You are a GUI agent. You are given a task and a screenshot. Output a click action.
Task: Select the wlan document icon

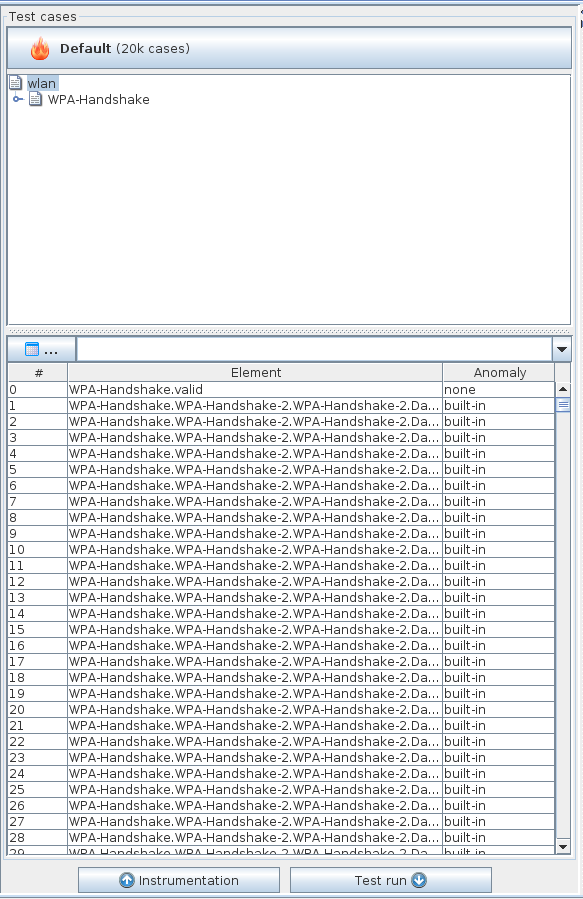point(16,83)
